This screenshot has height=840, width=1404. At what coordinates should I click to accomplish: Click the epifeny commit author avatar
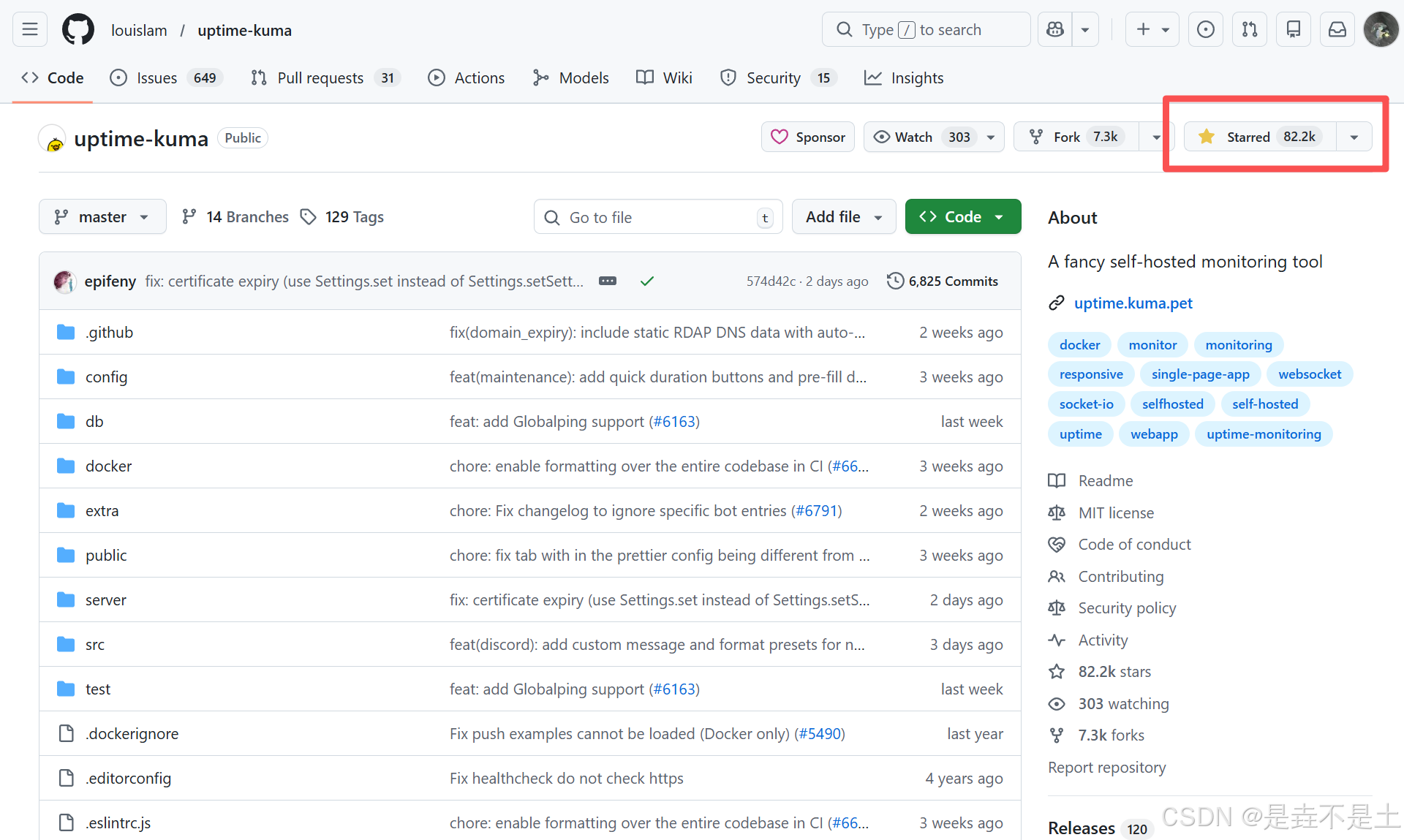point(65,281)
